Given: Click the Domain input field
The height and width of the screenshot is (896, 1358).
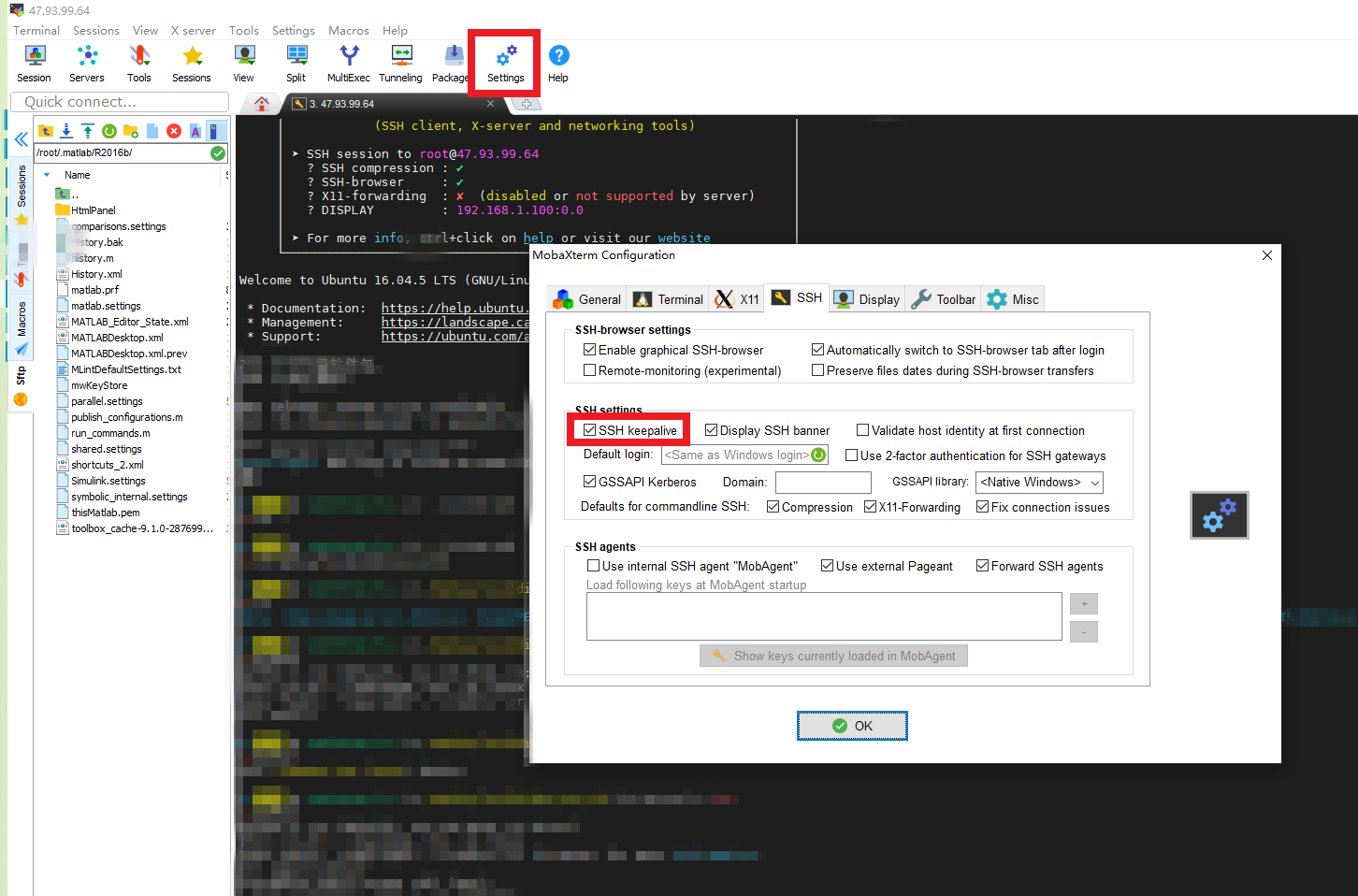Looking at the screenshot, I should click(823, 482).
